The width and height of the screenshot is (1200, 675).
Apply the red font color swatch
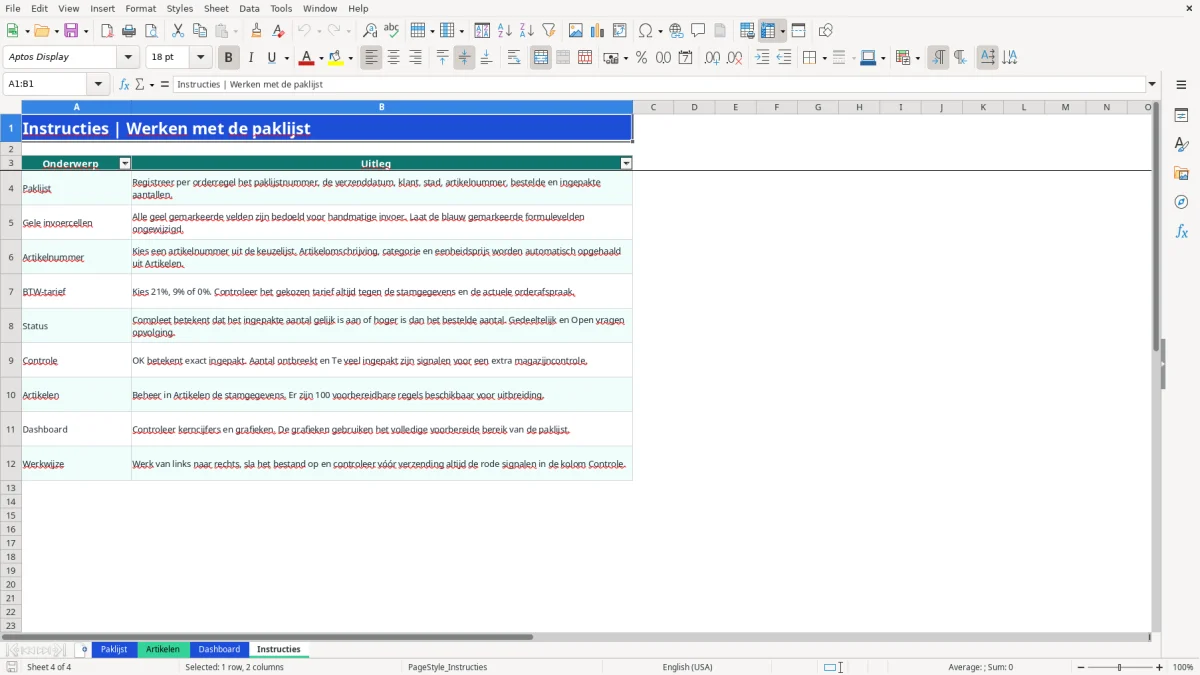306,58
